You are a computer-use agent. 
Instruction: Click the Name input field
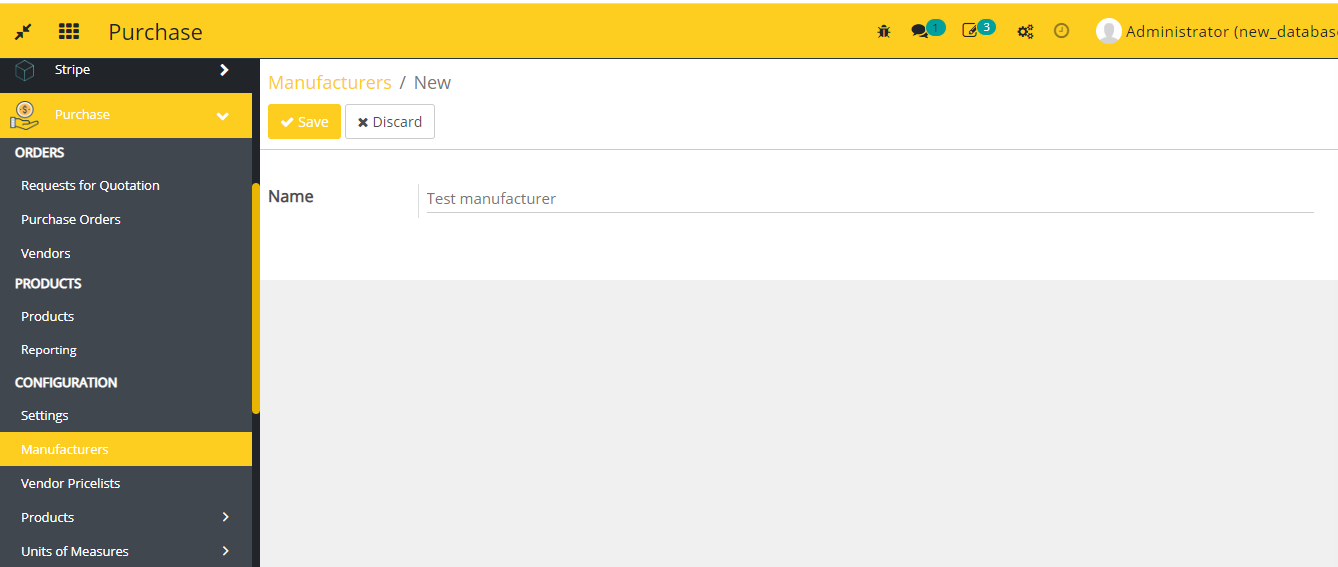(x=868, y=199)
